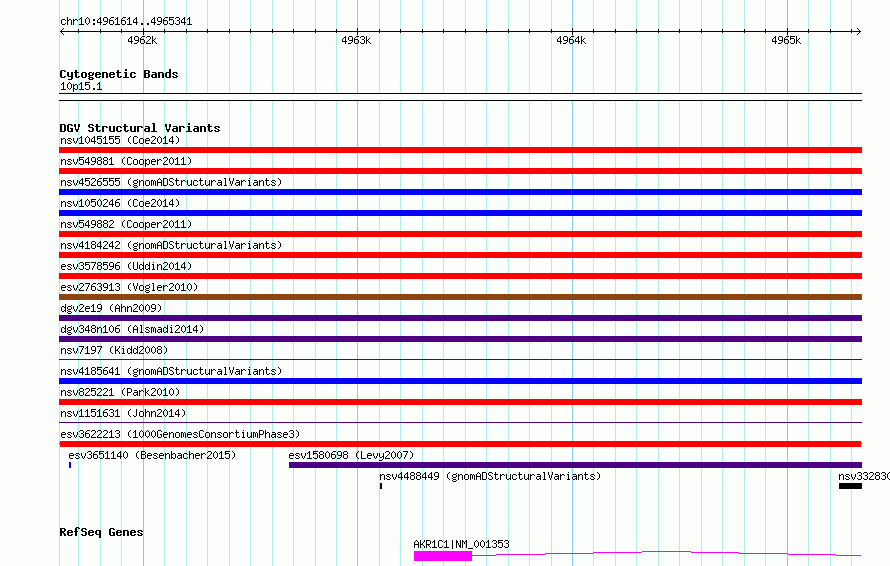Click the red bar under nsv825221
The image size is (890, 566).
tap(460, 402)
